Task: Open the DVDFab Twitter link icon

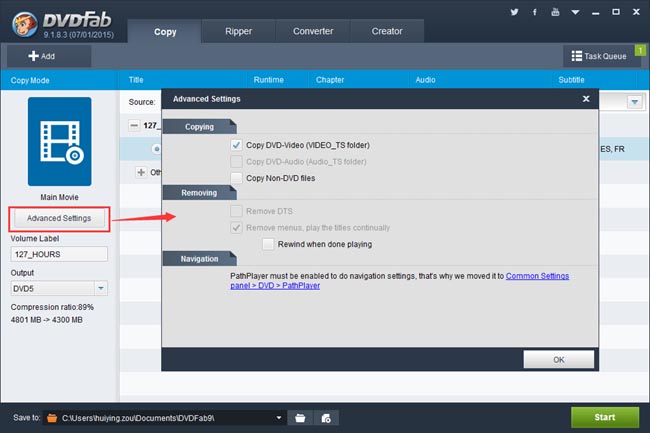Action: (x=514, y=12)
